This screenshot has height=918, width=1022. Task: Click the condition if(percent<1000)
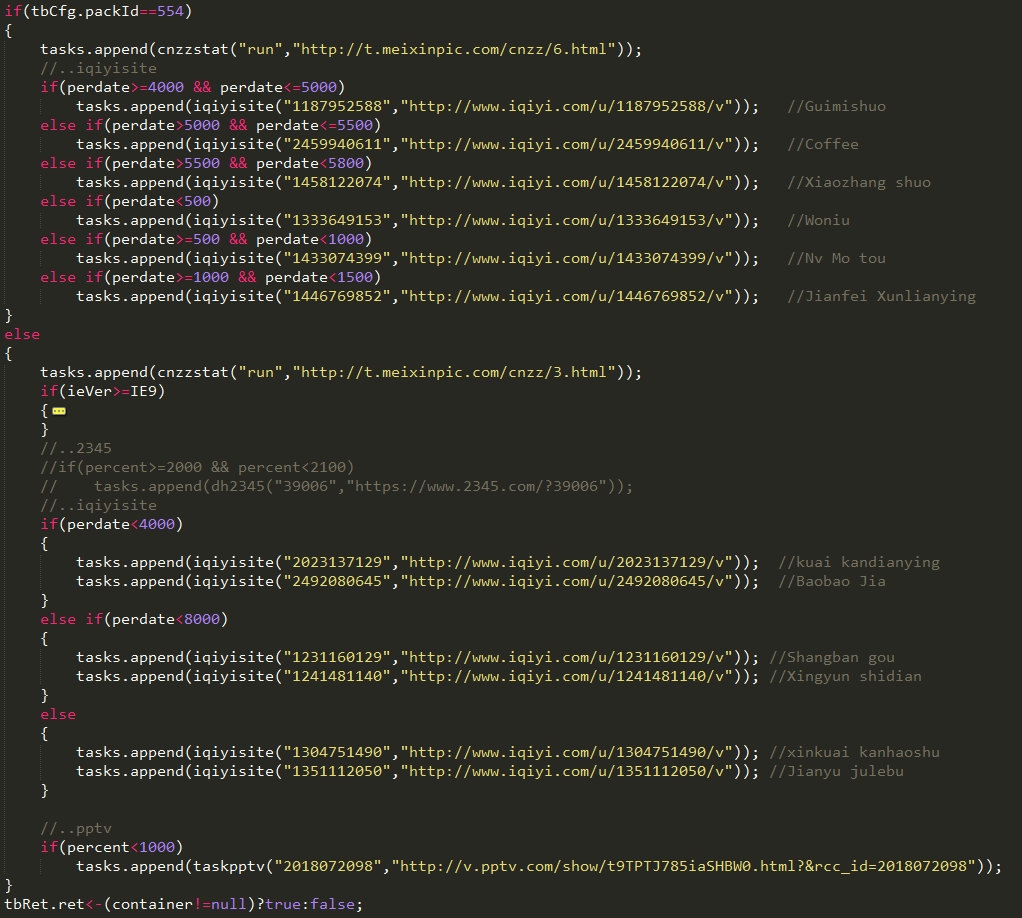(111, 847)
